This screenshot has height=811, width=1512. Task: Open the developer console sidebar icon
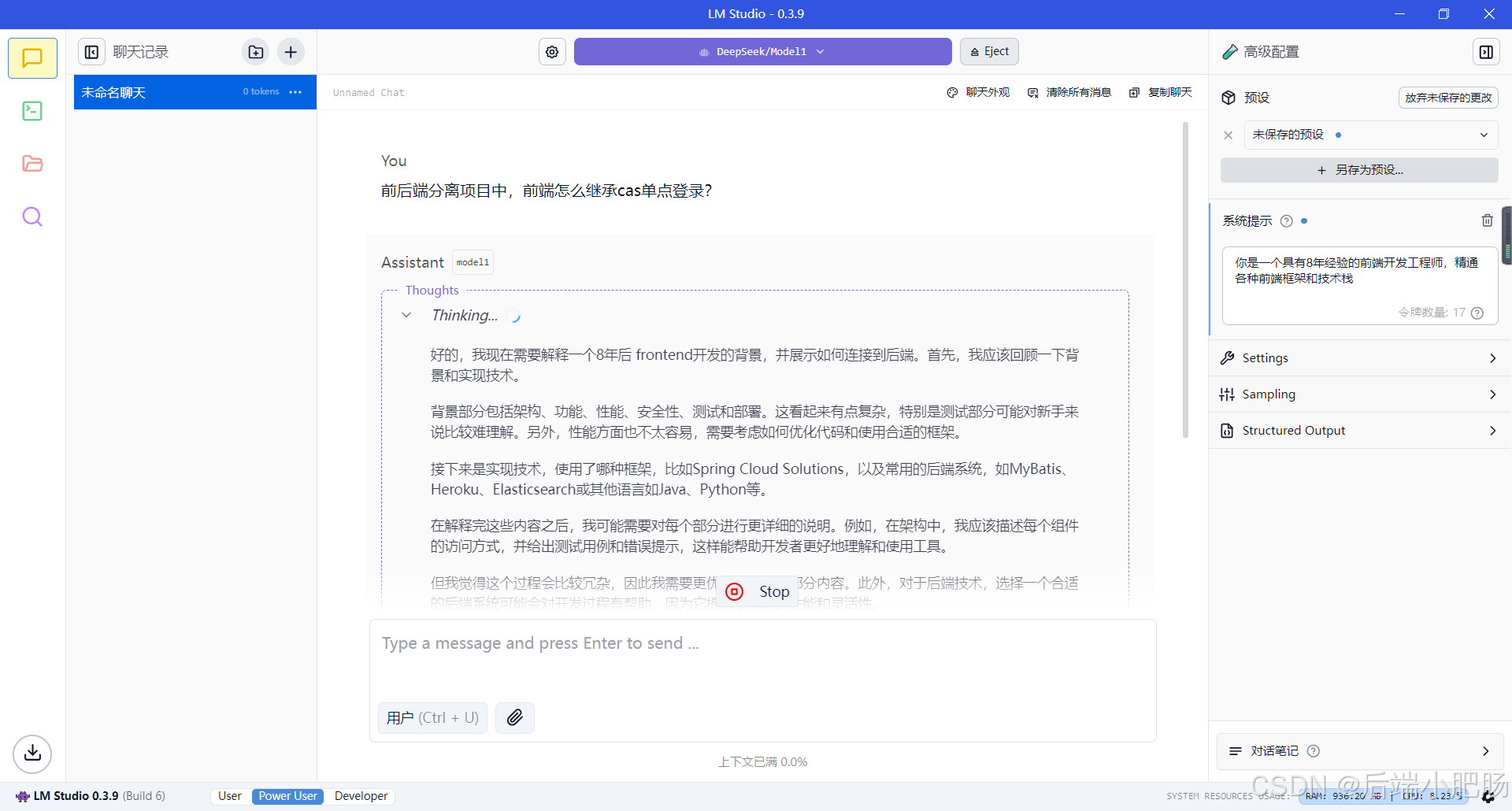(x=32, y=110)
